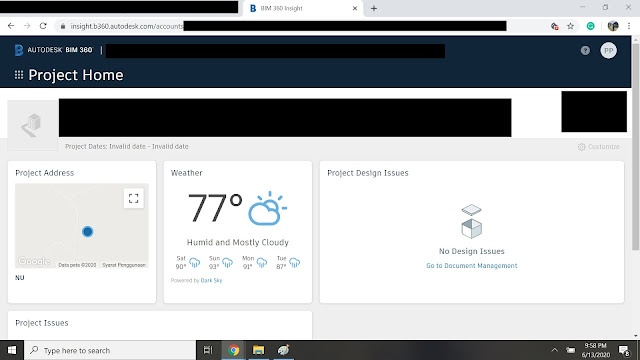Screen dimensions: 640x360
Task: Click the Project Issues card heading
Action: (x=42, y=323)
